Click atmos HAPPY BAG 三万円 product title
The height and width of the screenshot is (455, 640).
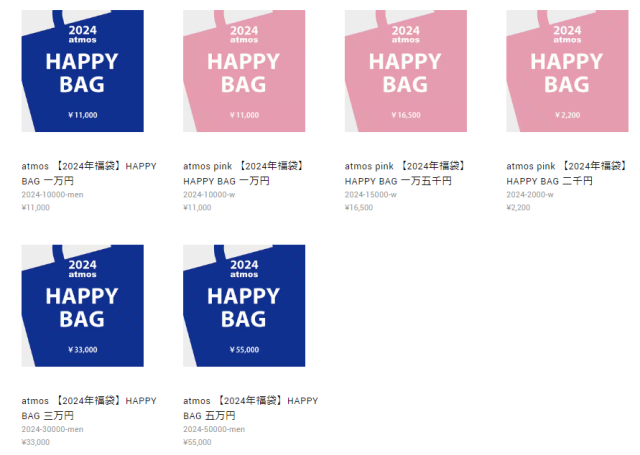coord(89,408)
